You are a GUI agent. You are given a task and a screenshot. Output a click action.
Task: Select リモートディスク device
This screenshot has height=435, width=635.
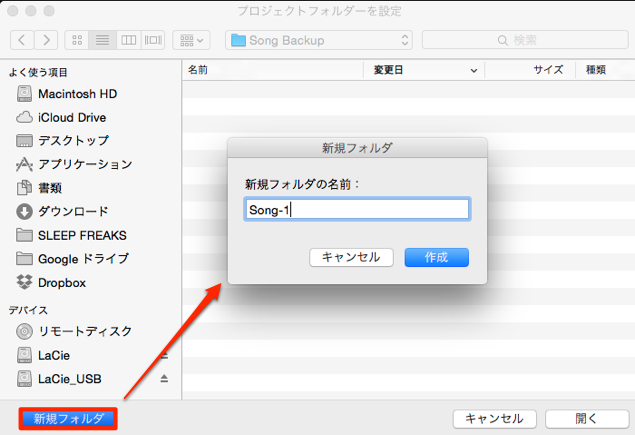[x=74, y=331]
